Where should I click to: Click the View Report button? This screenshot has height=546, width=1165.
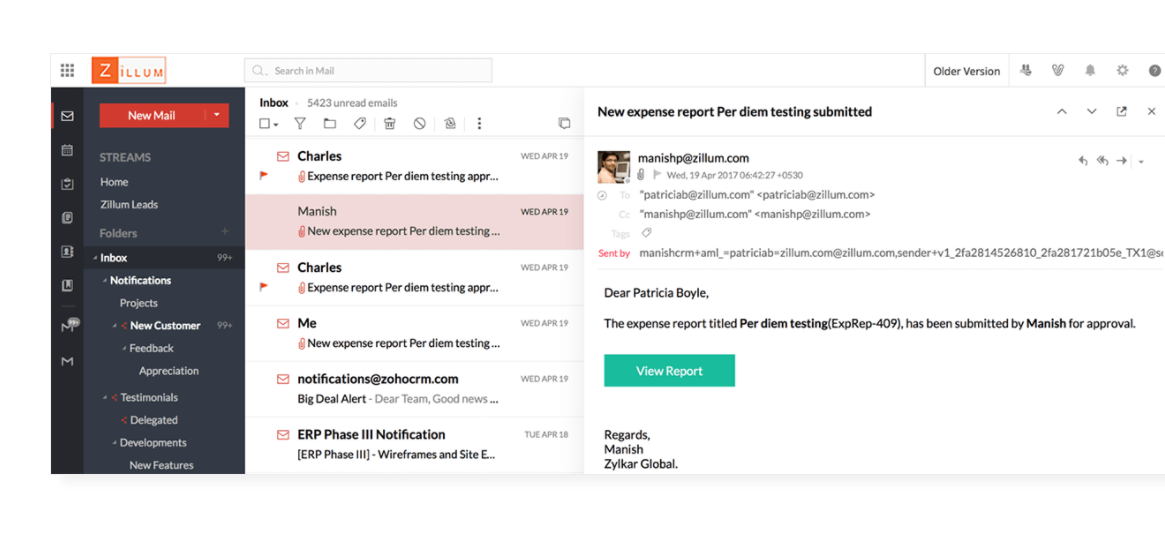(669, 371)
